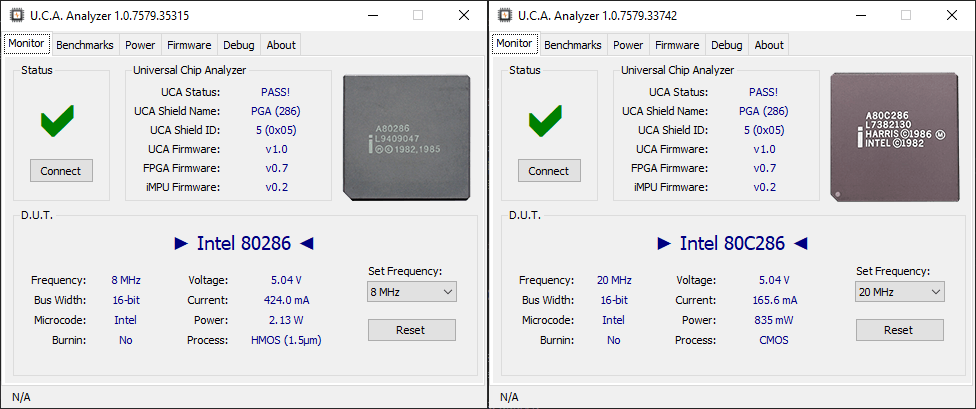Click the A80286 chip photo thumbnail
Viewport: 976px width, 409px height.
click(x=407, y=138)
